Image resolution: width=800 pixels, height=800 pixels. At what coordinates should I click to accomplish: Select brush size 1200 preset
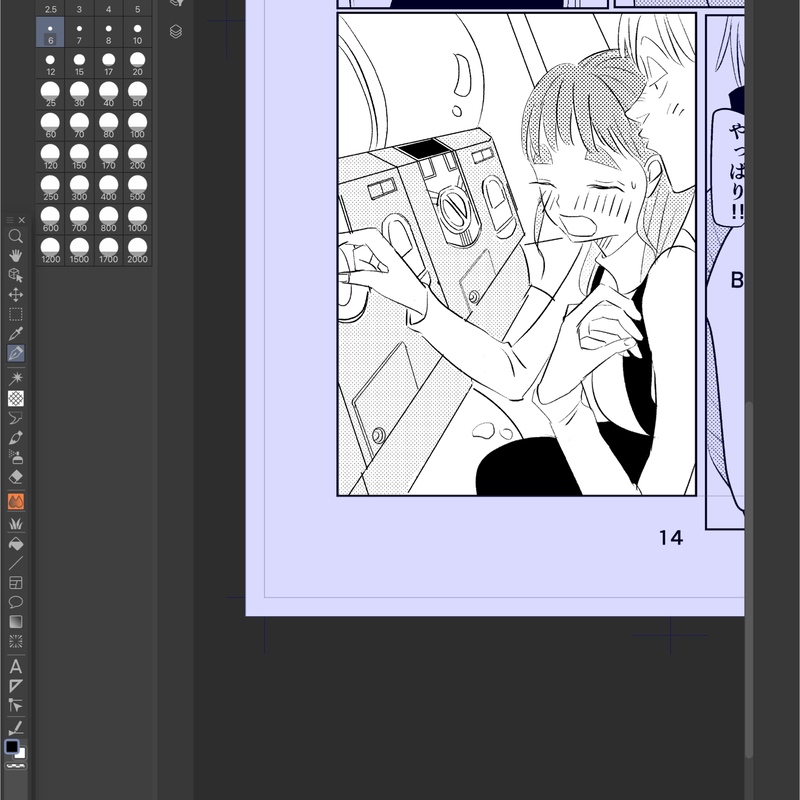pos(50,250)
